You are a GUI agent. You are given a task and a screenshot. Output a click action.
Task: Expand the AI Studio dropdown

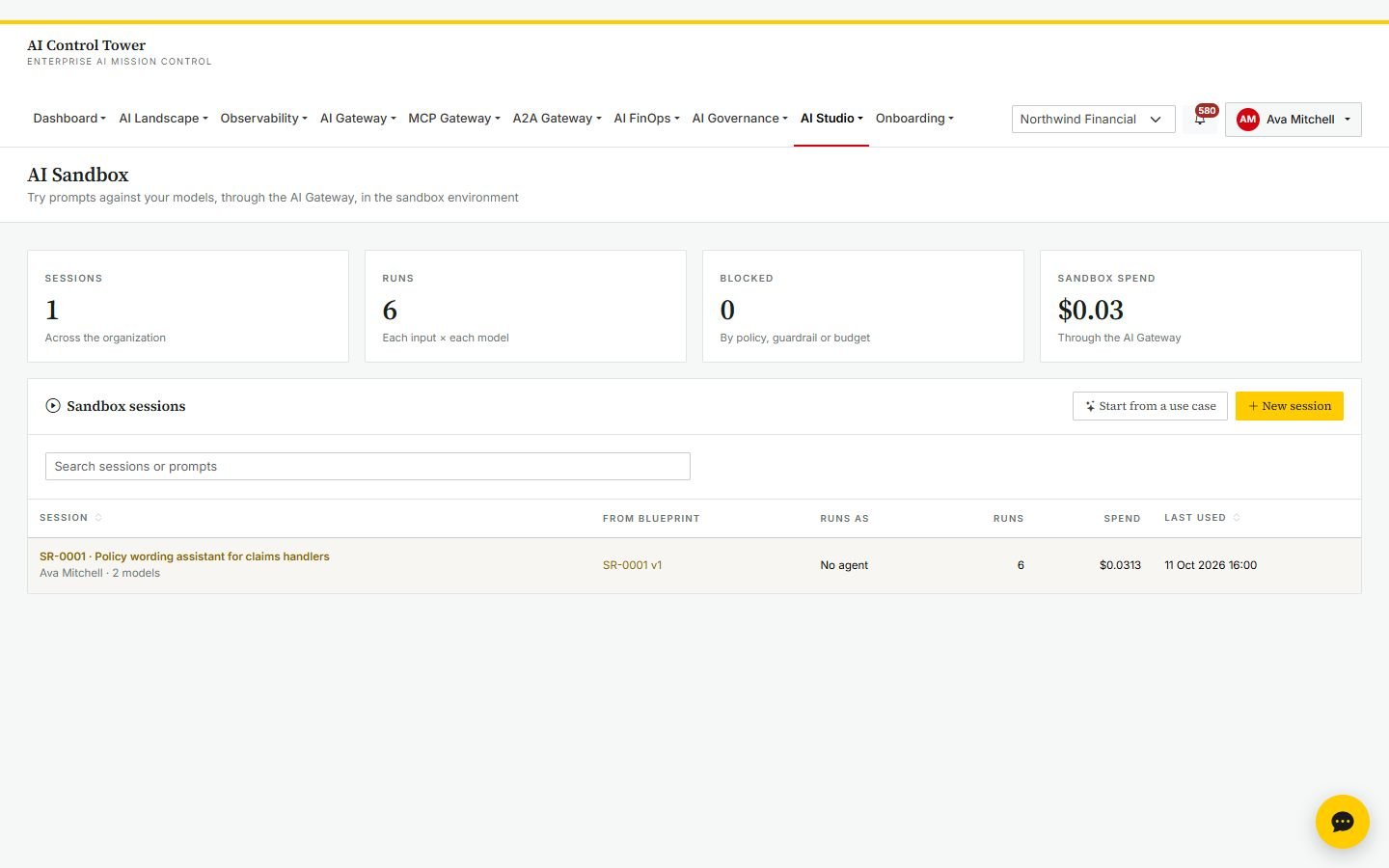tap(831, 119)
